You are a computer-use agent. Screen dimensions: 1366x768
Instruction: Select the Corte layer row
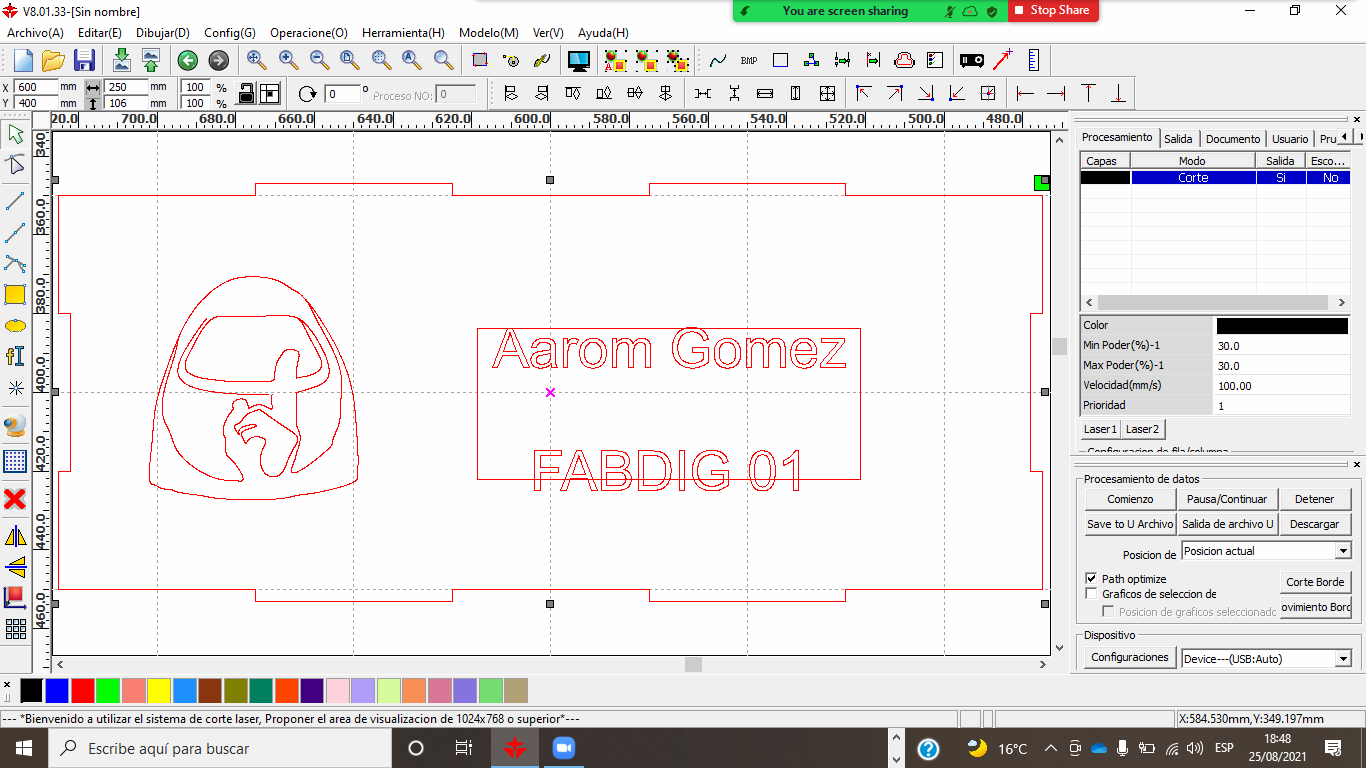(x=1215, y=178)
